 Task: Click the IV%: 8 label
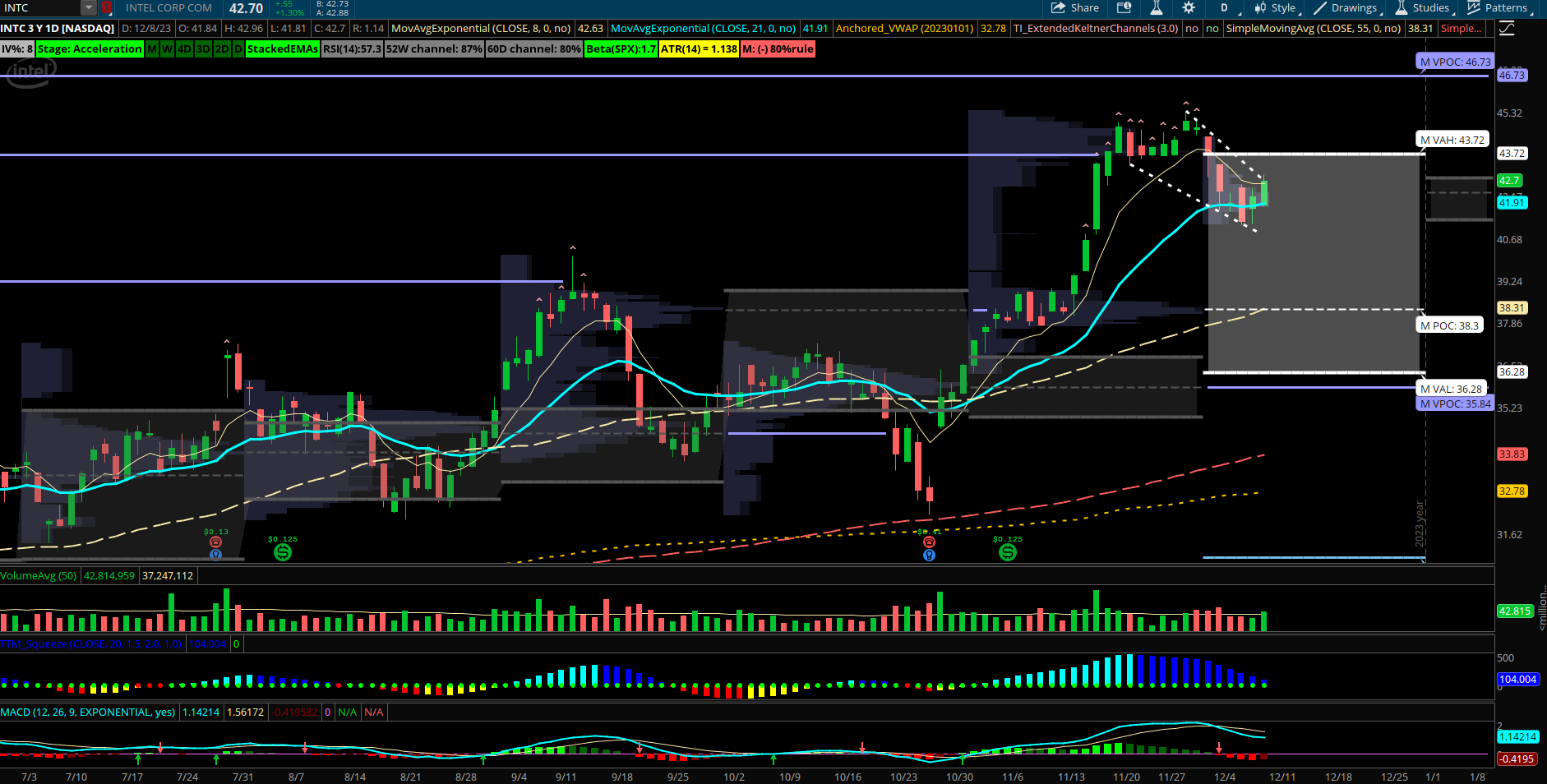click(x=17, y=49)
